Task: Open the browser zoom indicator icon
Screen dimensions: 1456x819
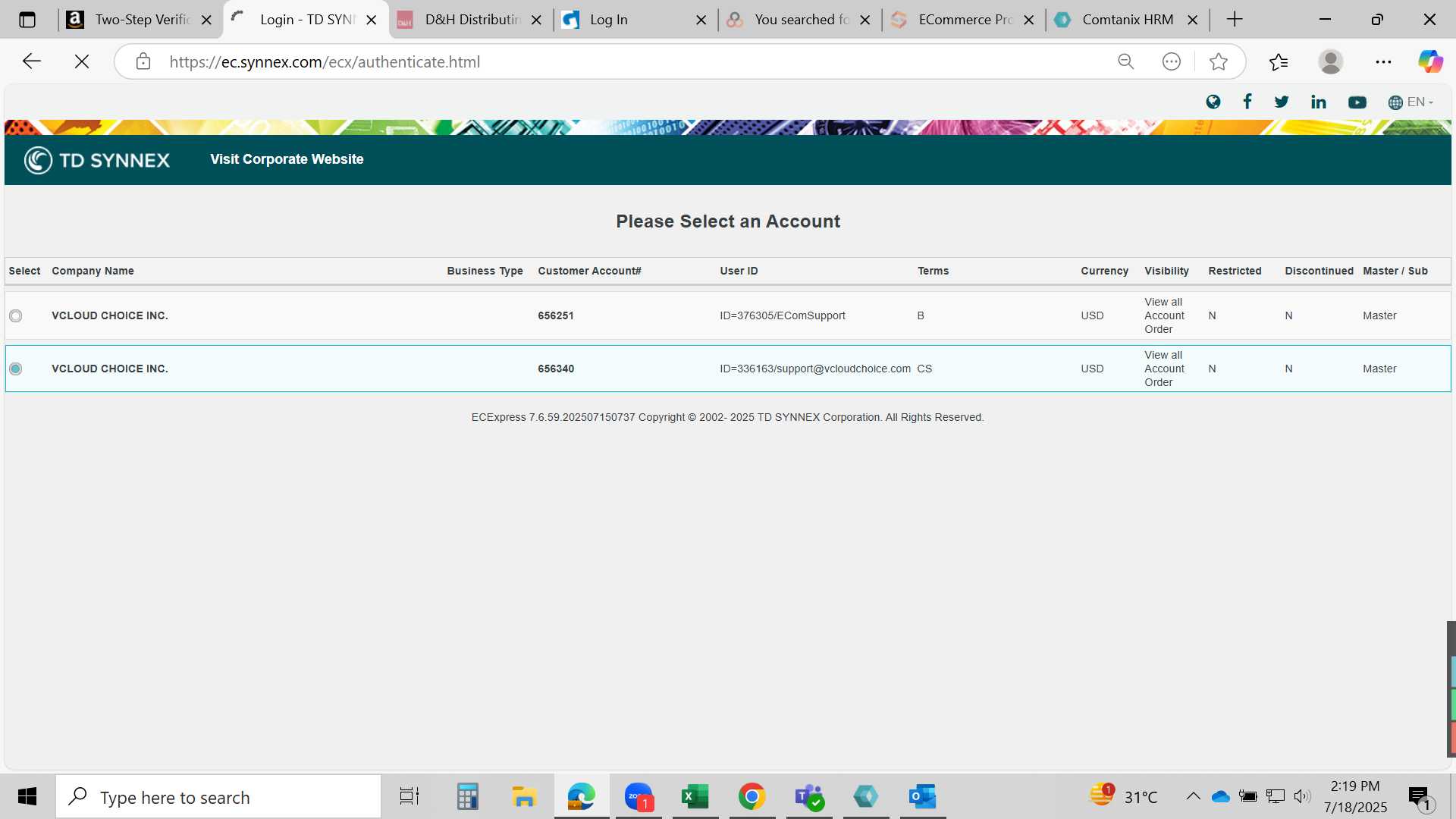Action: click(1126, 61)
